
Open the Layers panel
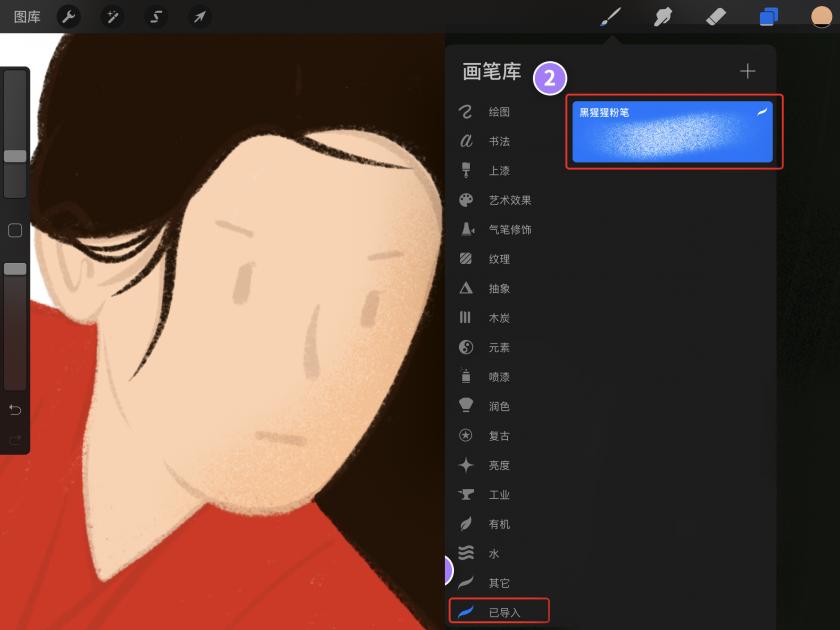point(768,17)
